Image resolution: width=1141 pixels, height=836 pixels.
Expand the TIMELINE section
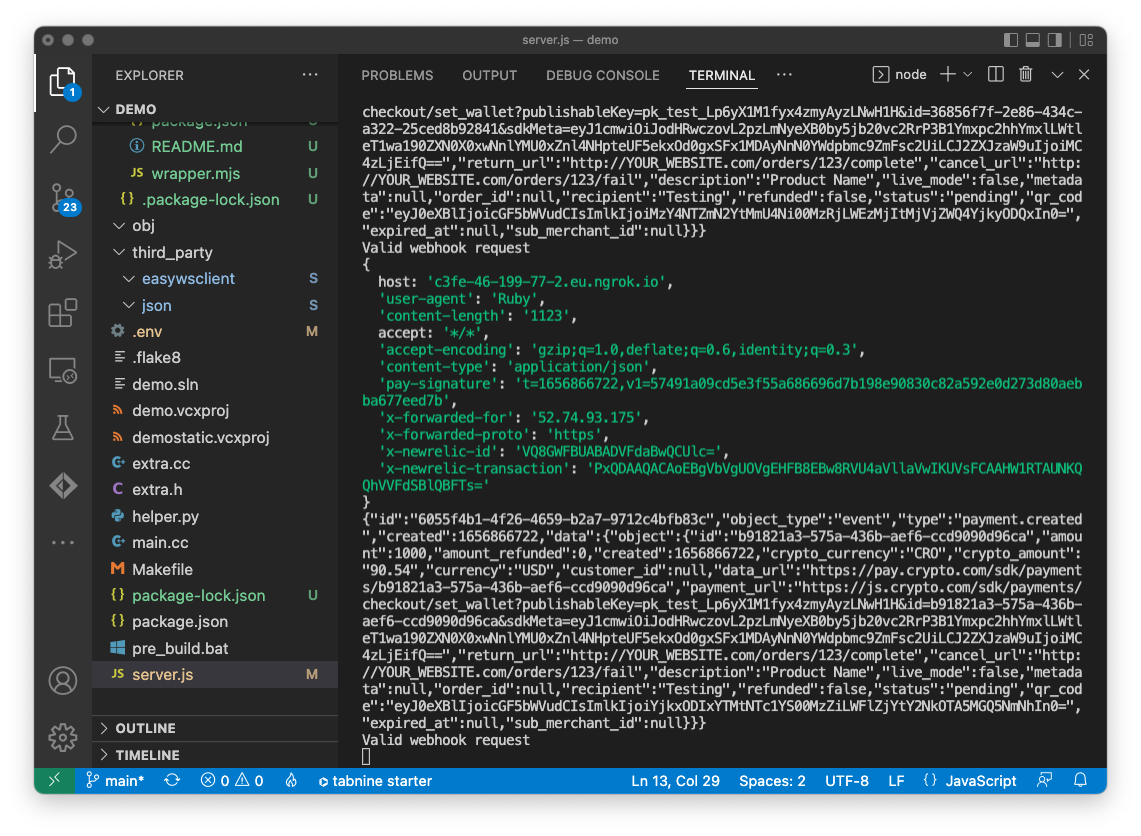pyautogui.click(x=147, y=755)
